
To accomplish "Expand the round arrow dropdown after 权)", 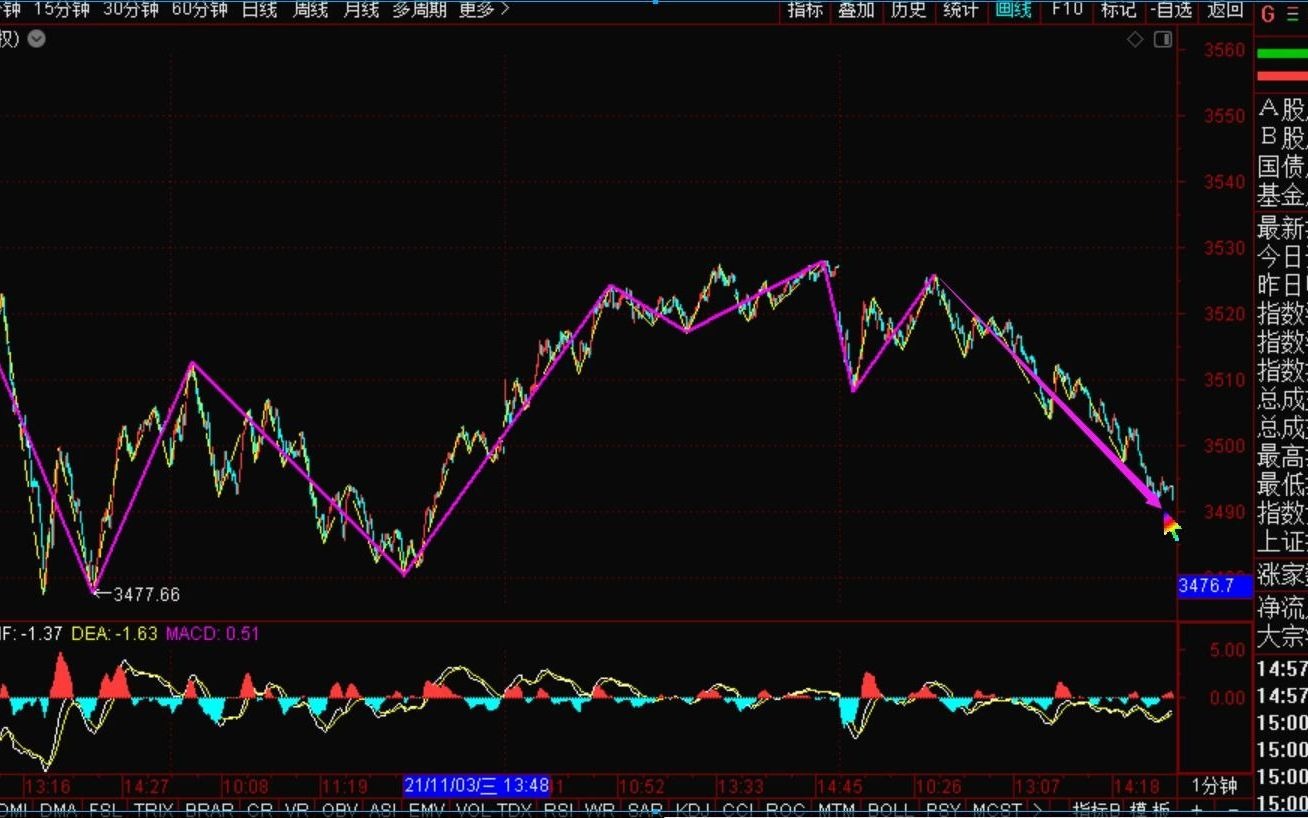I will (x=37, y=39).
